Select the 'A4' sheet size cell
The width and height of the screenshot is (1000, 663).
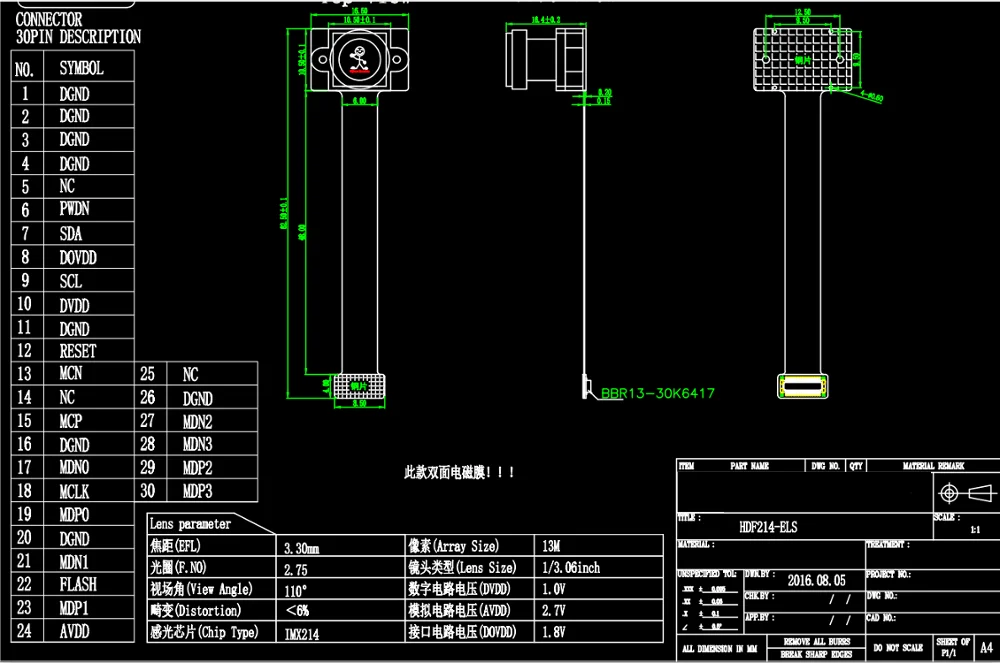tap(986, 648)
